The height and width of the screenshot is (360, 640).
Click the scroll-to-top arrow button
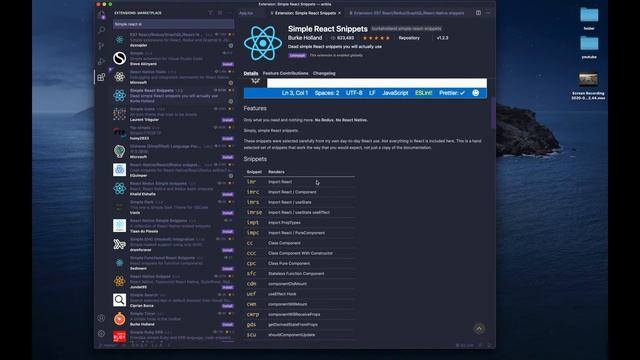click(x=479, y=329)
